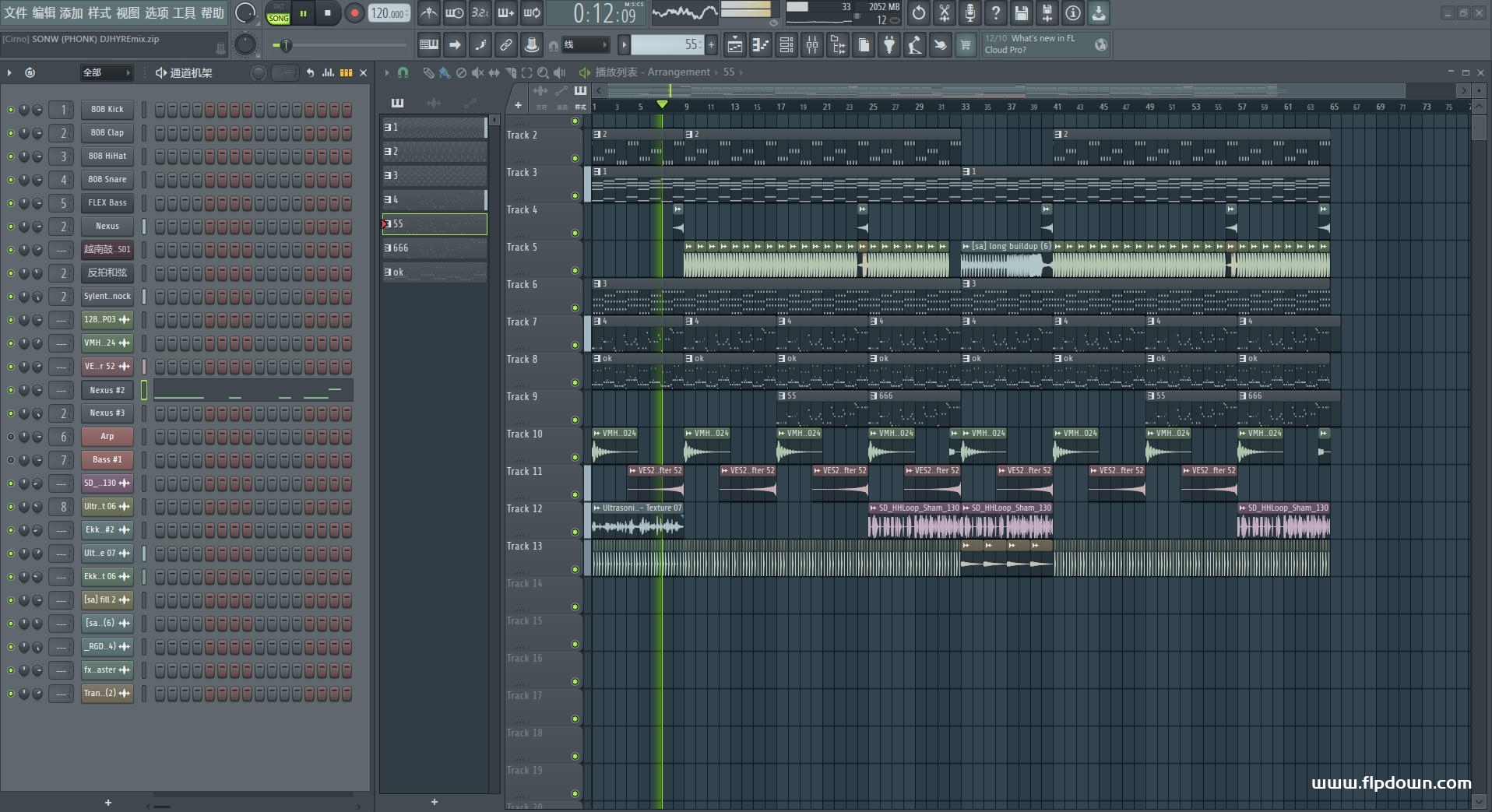This screenshot has height=812, width=1492.
Task: Click the main pitch slider handle
Action: (x=286, y=46)
